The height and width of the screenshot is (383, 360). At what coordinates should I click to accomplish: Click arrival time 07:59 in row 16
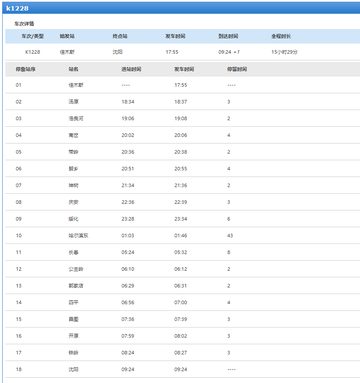[x=128, y=336]
